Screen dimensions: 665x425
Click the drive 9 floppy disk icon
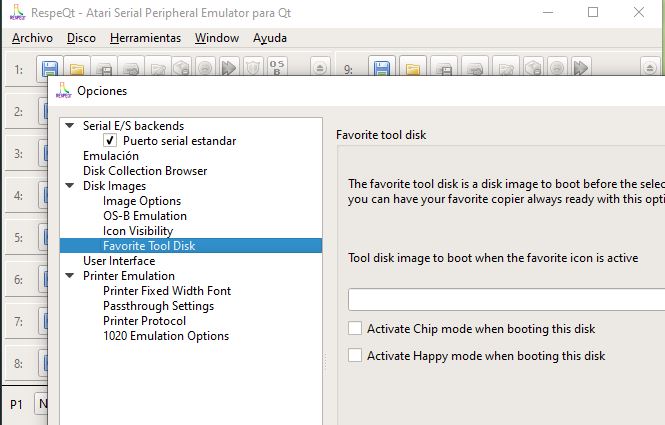(381, 69)
